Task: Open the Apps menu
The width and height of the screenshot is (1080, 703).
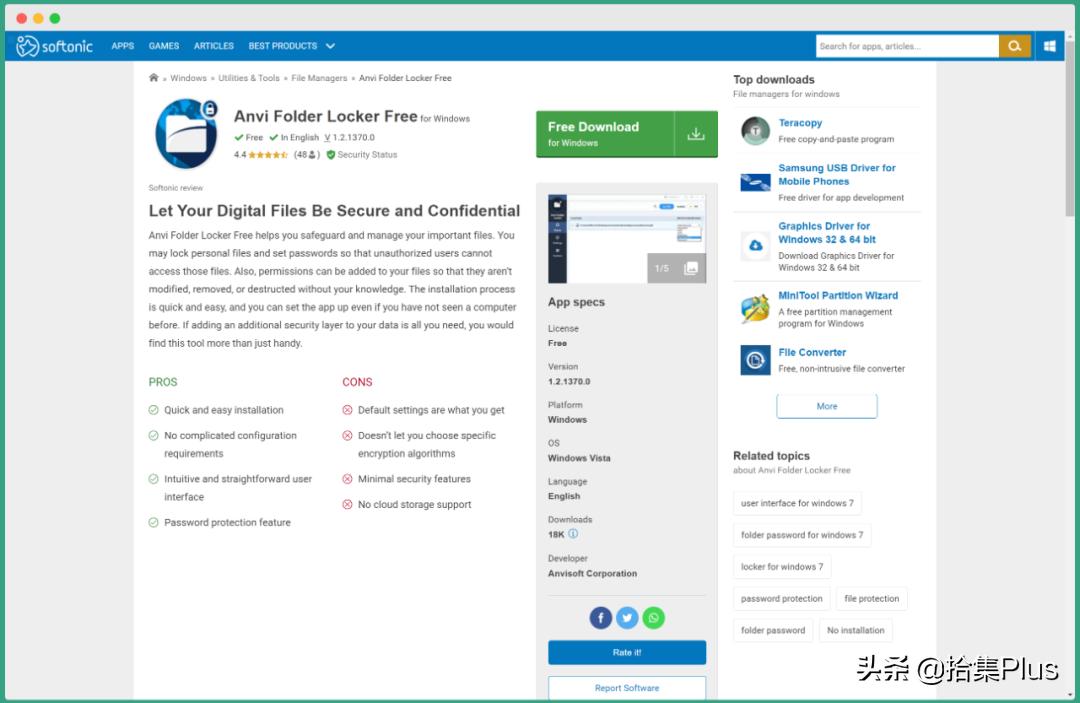Action: point(123,46)
